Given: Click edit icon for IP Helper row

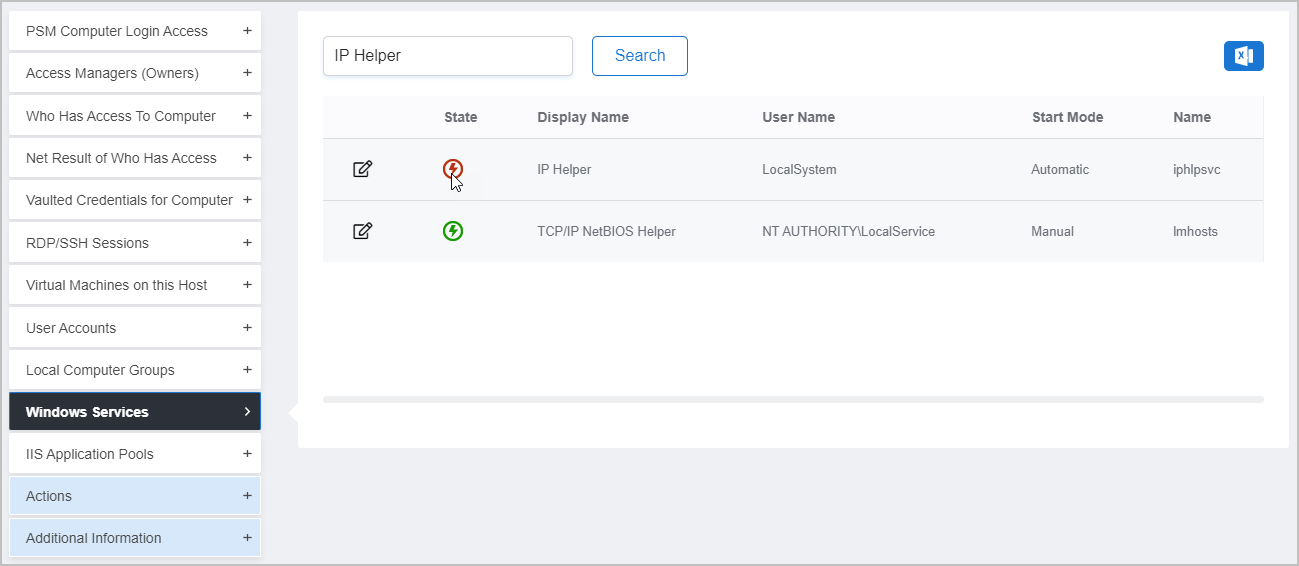Looking at the screenshot, I should click(363, 169).
